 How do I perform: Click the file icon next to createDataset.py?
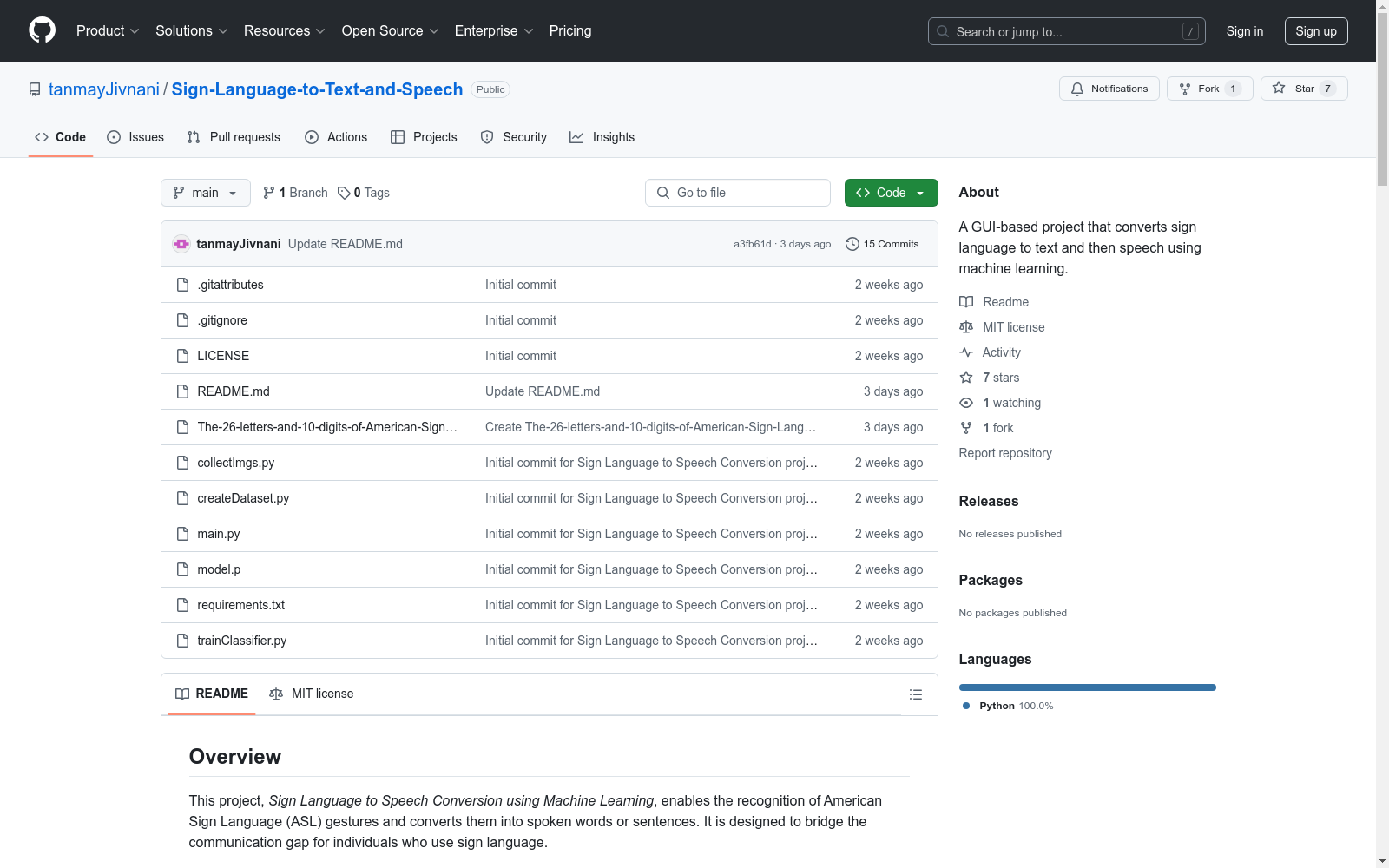click(182, 498)
